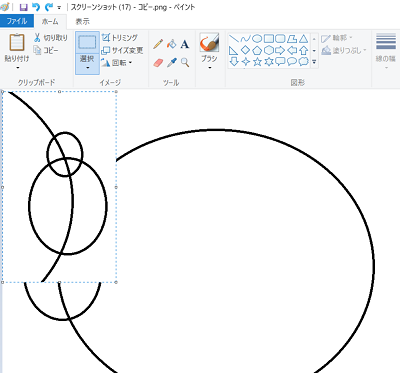The width and height of the screenshot is (400, 373).
Task: Select the Pencil tool
Action: point(158,44)
